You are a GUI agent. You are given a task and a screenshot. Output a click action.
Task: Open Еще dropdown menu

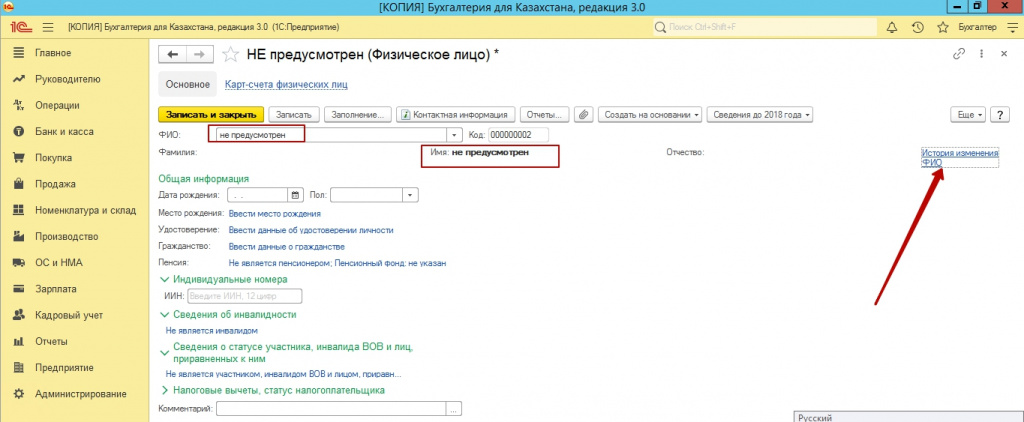[x=970, y=114]
